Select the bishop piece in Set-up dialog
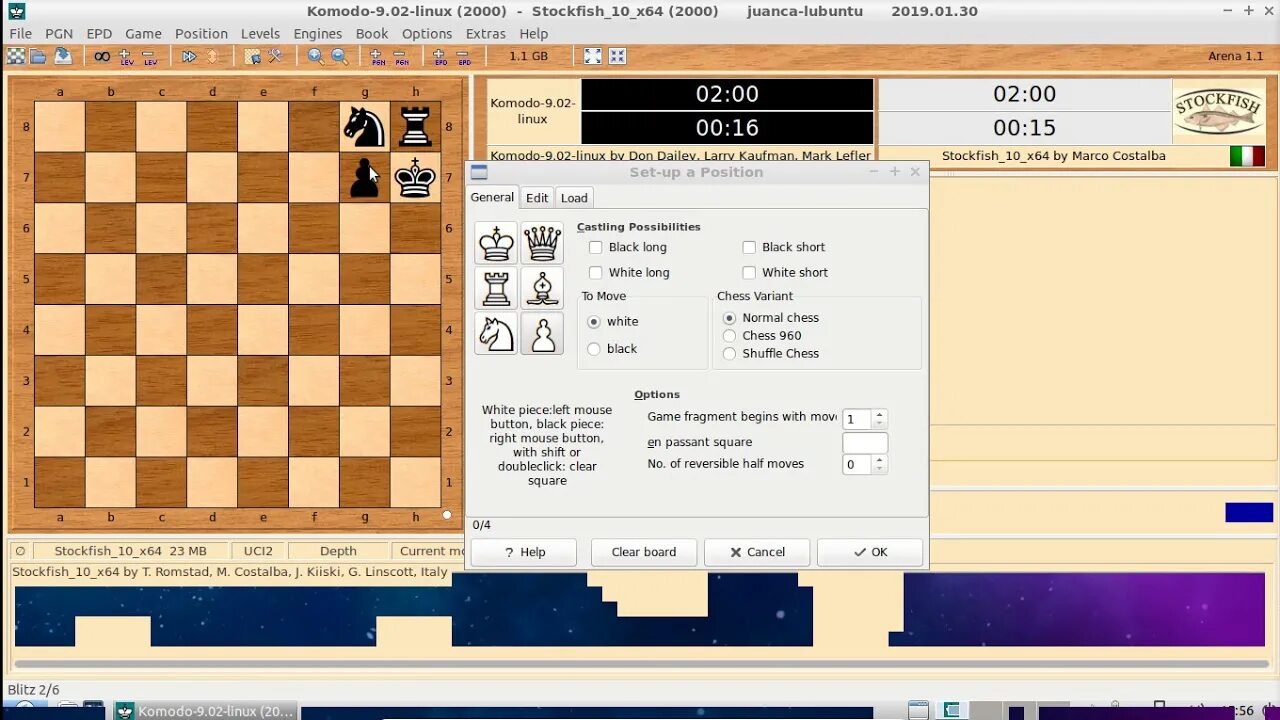The width and height of the screenshot is (1280, 720). tap(542, 288)
